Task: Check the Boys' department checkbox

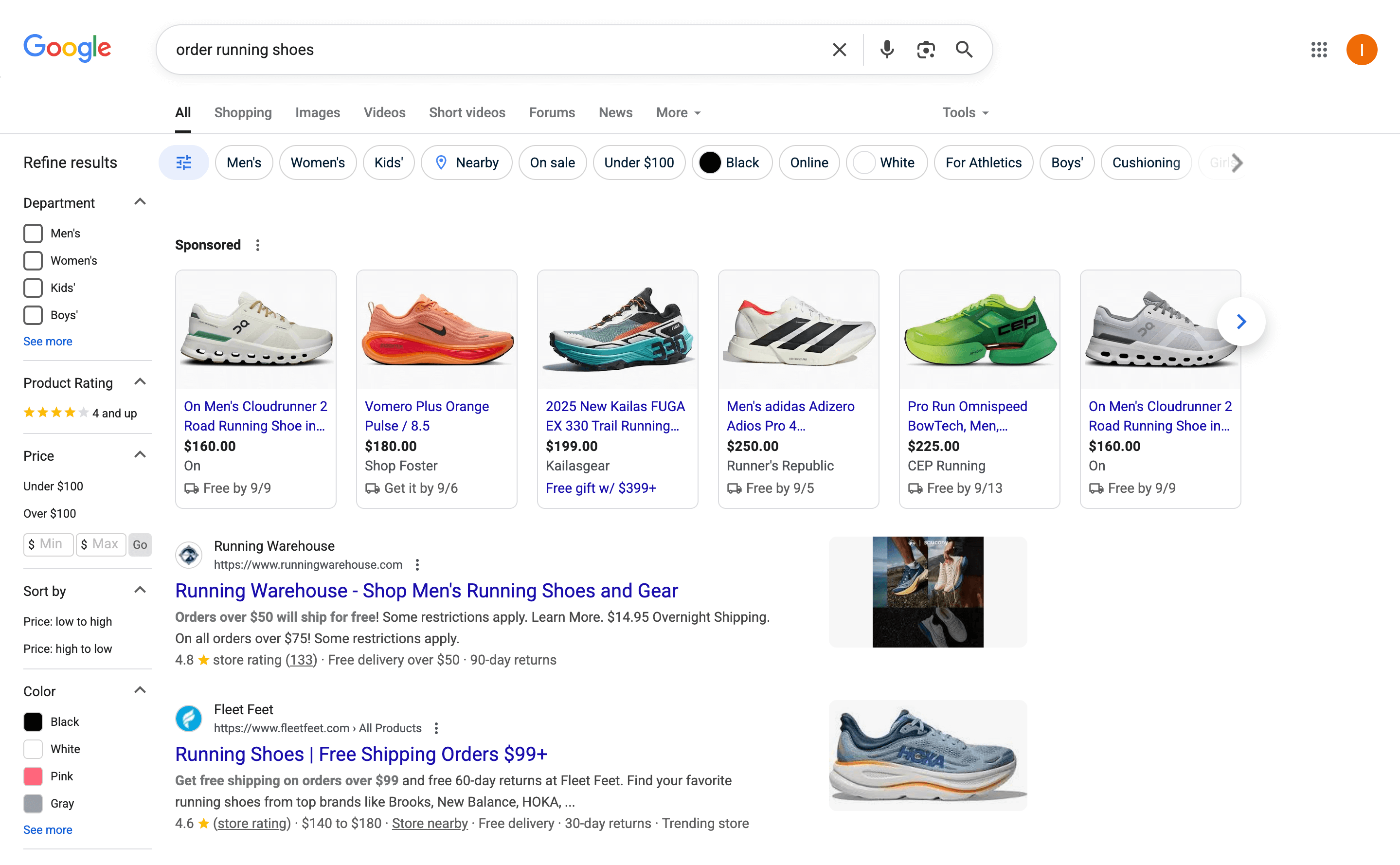Action: click(33, 315)
